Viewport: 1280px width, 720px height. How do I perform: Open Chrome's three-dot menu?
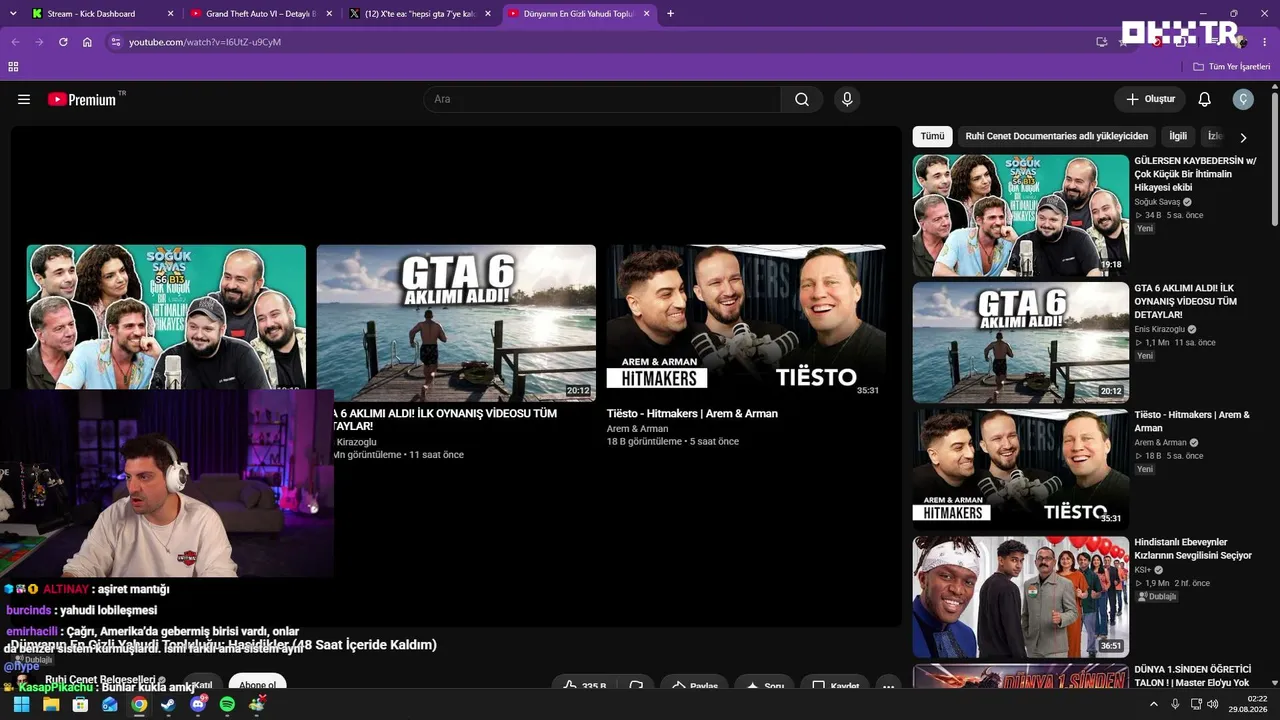pyautogui.click(x=1265, y=42)
